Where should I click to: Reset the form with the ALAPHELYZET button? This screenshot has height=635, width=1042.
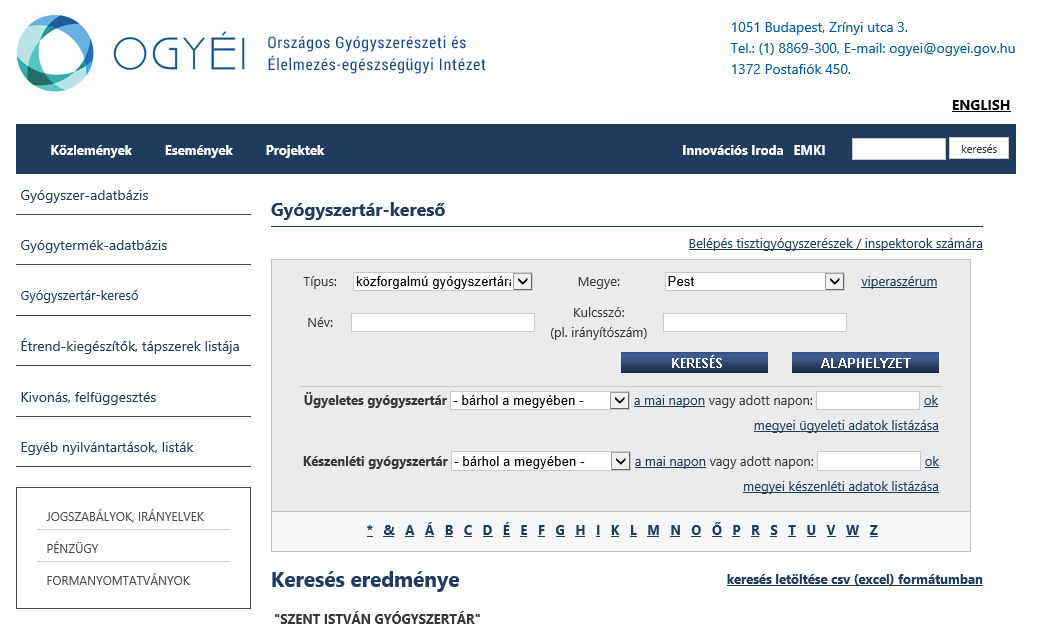[865, 363]
